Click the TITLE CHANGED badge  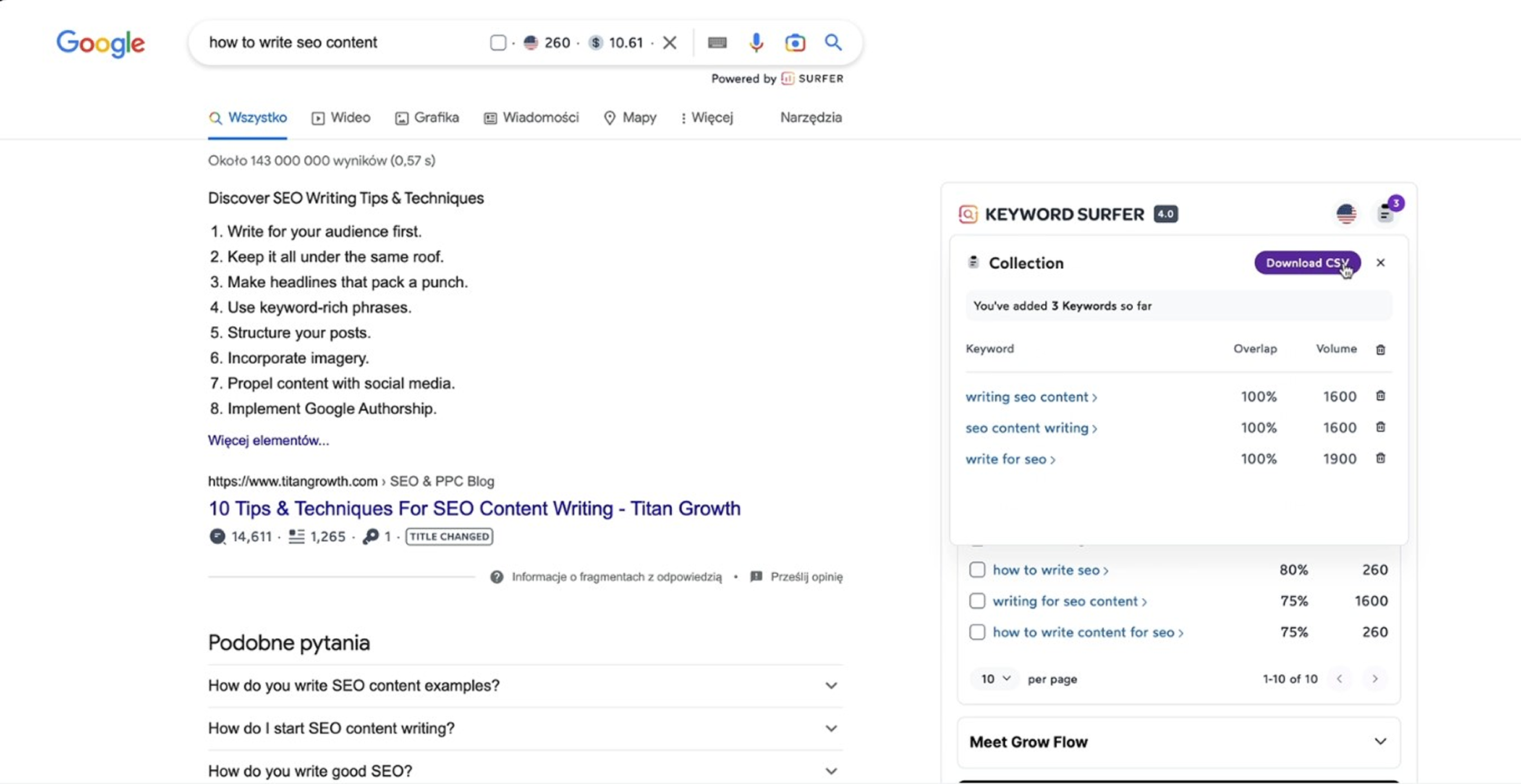[449, 536]
